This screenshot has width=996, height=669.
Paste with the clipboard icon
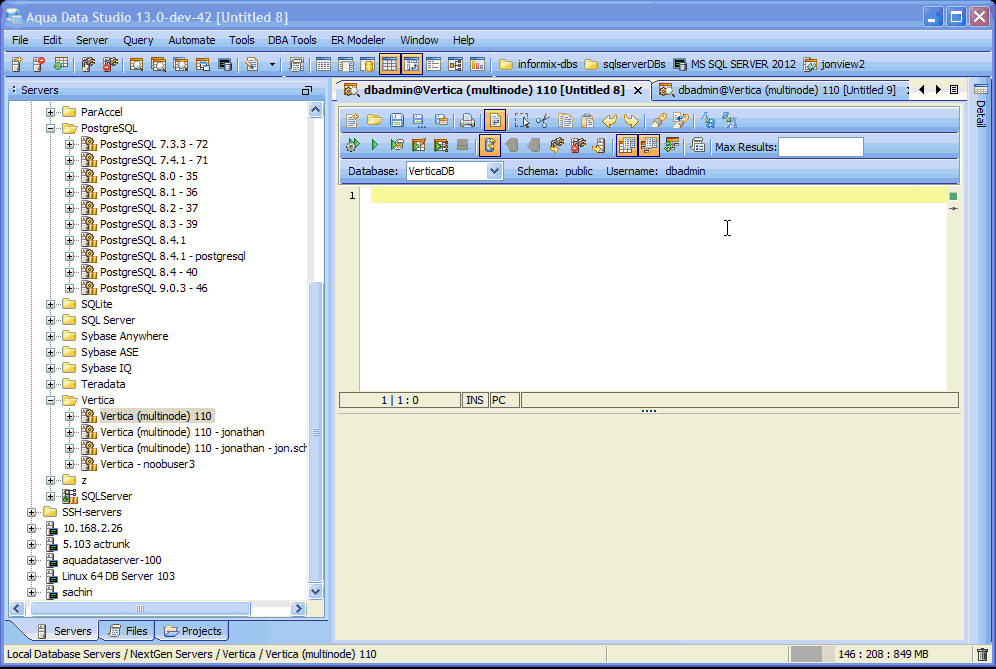588,120
